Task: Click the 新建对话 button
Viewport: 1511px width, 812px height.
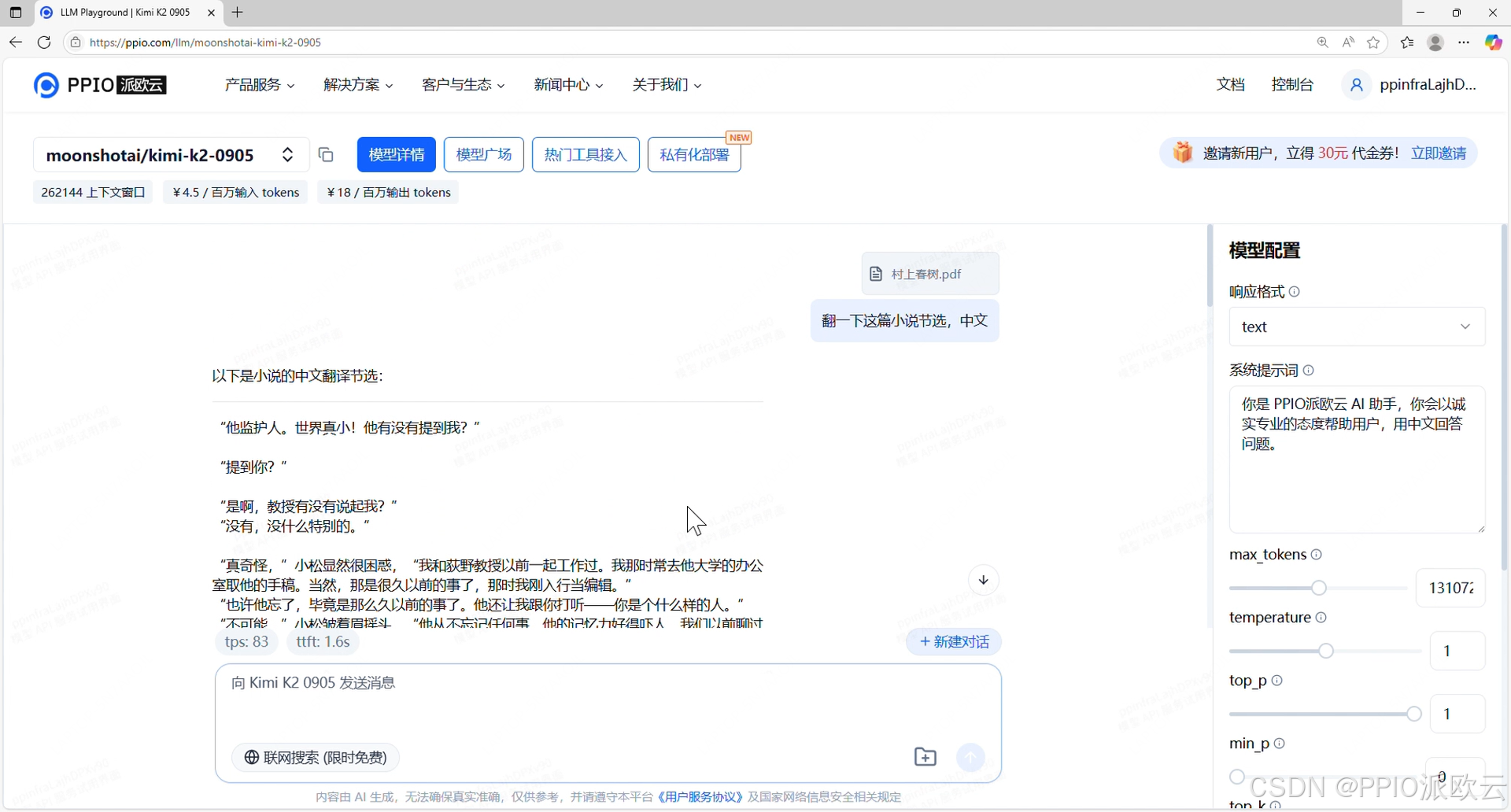Action: pos(954,642)
